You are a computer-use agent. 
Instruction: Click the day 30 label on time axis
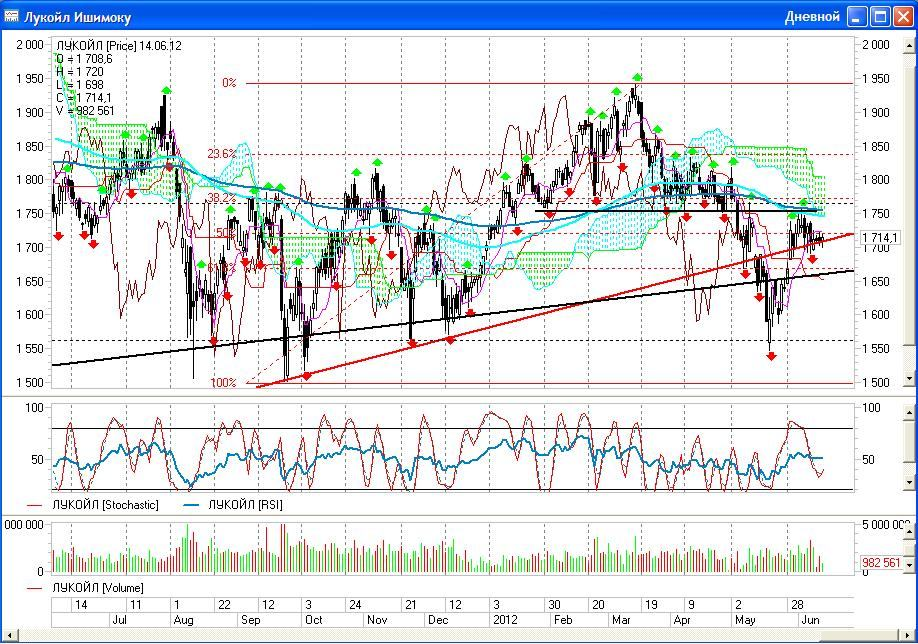(x=554, y=605)
